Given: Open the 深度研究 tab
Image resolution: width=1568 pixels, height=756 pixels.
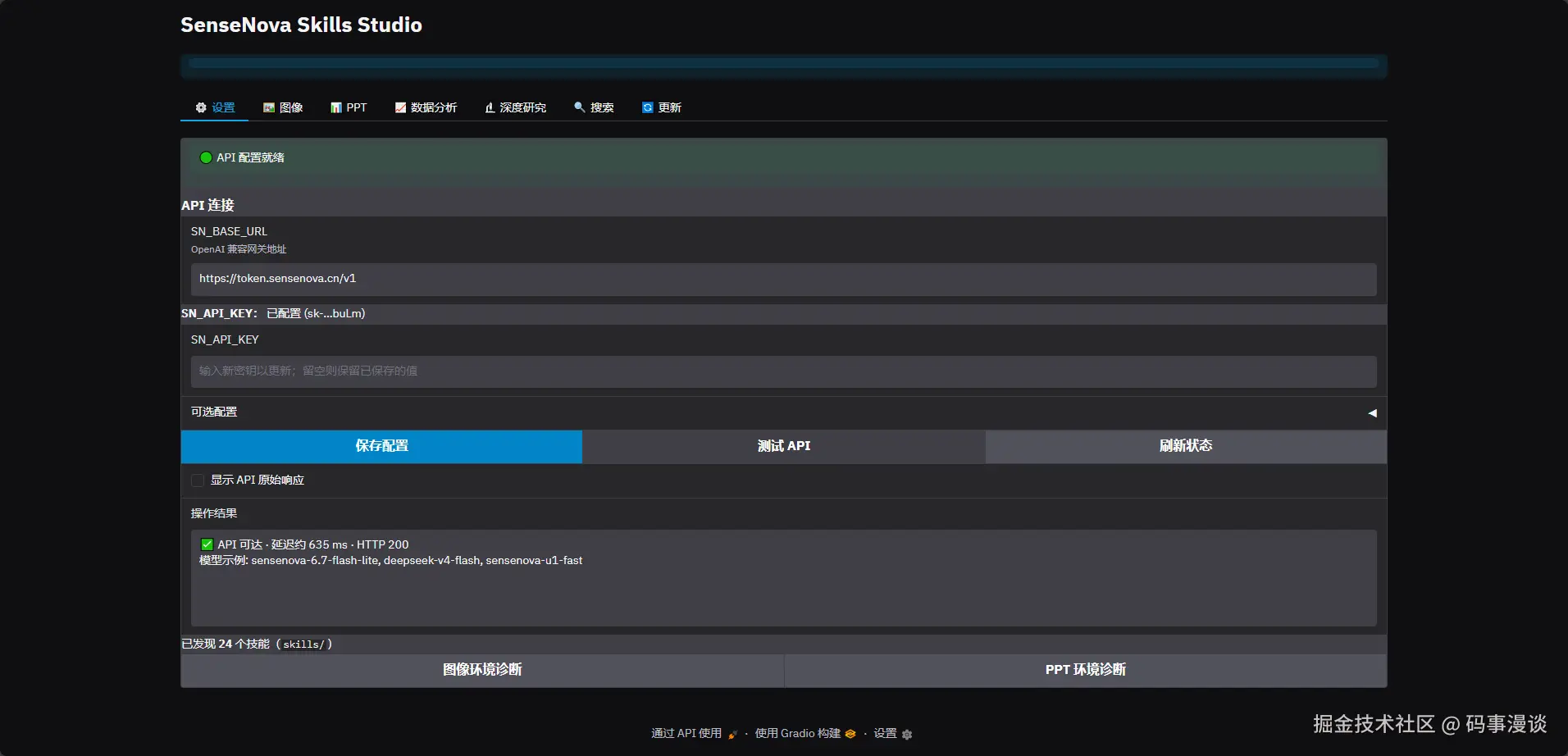Looking at the screenshot, I should point(515,107).
